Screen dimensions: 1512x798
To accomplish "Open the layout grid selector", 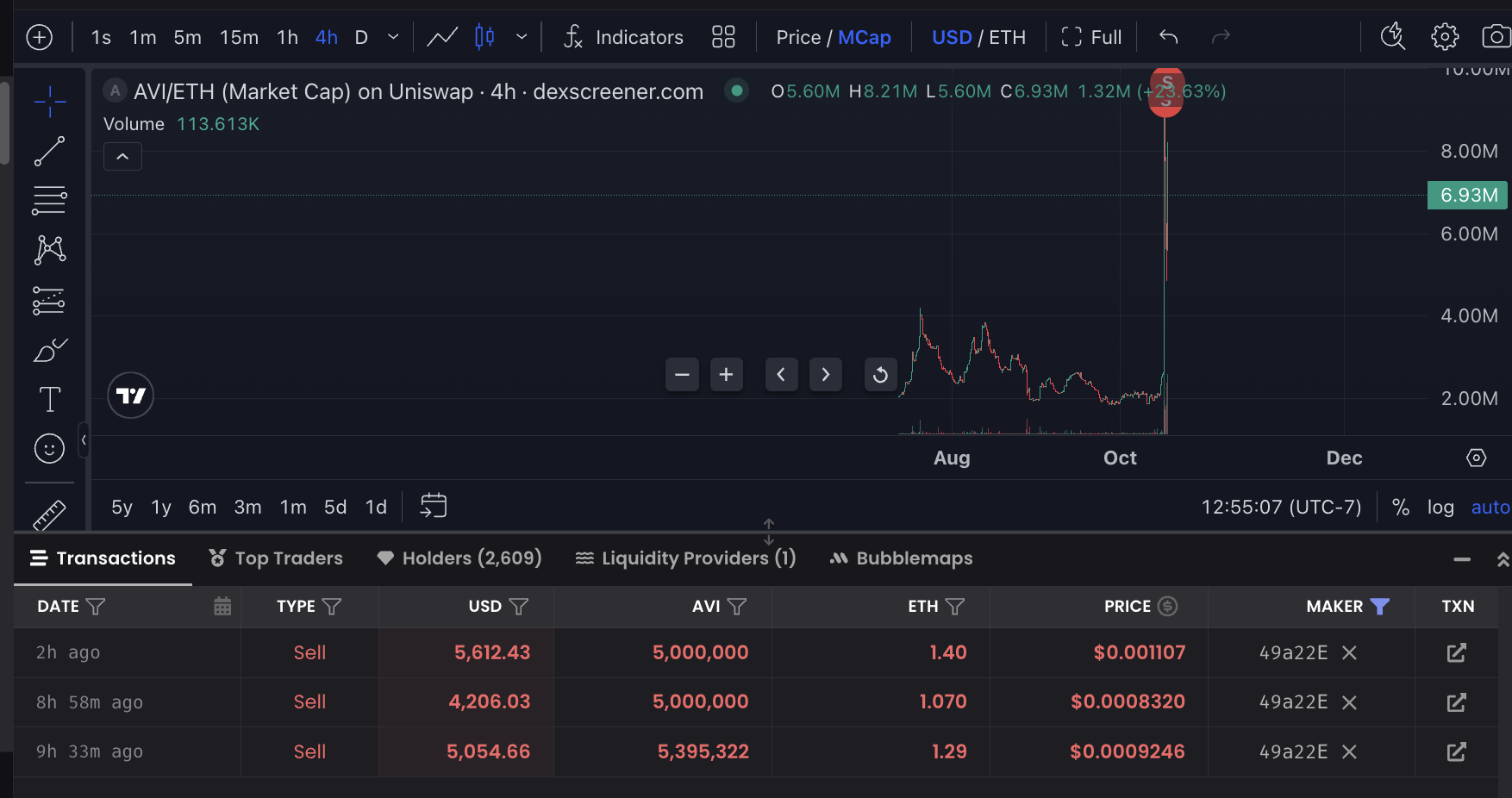I will click(x=723, y=37).
